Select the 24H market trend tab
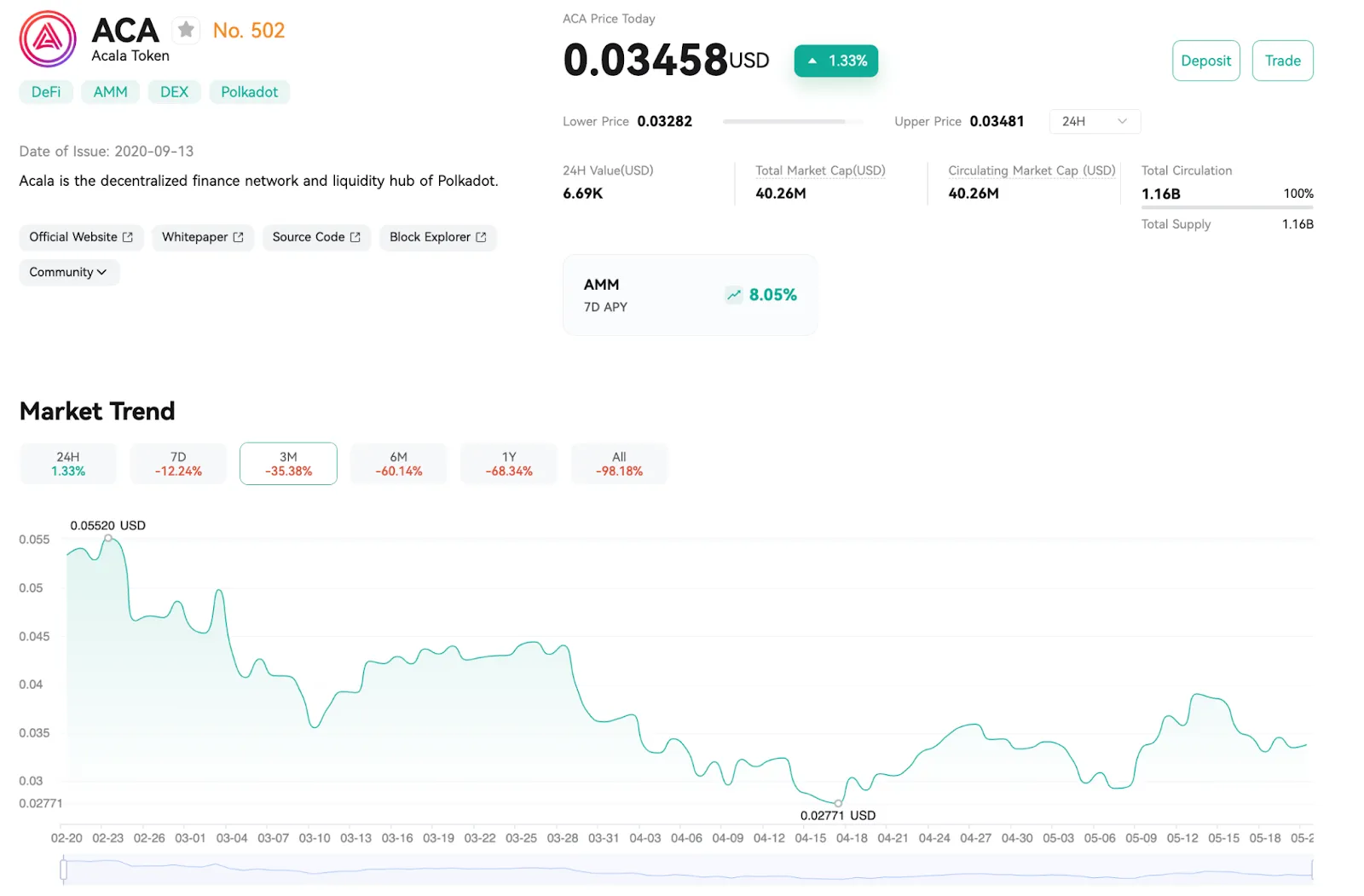The image size is (1364, 896). [68, 464]
